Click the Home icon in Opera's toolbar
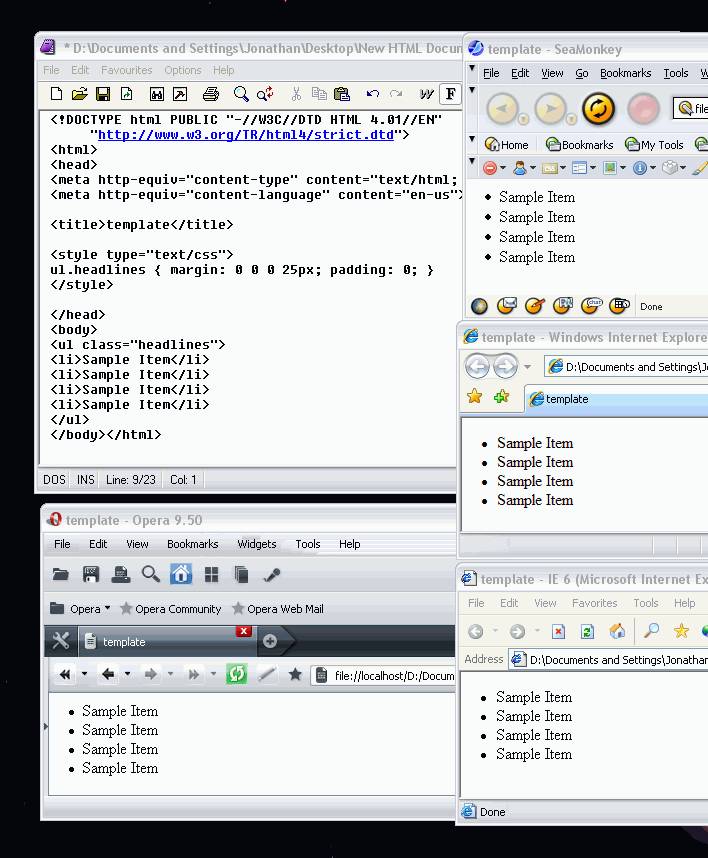 181,574
